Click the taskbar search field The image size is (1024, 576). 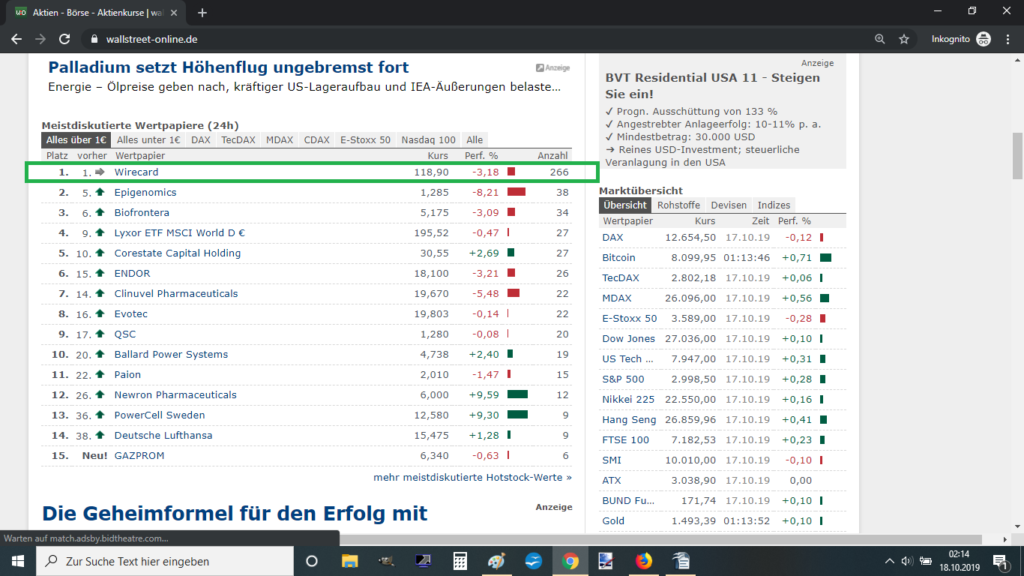pos(165,561)
